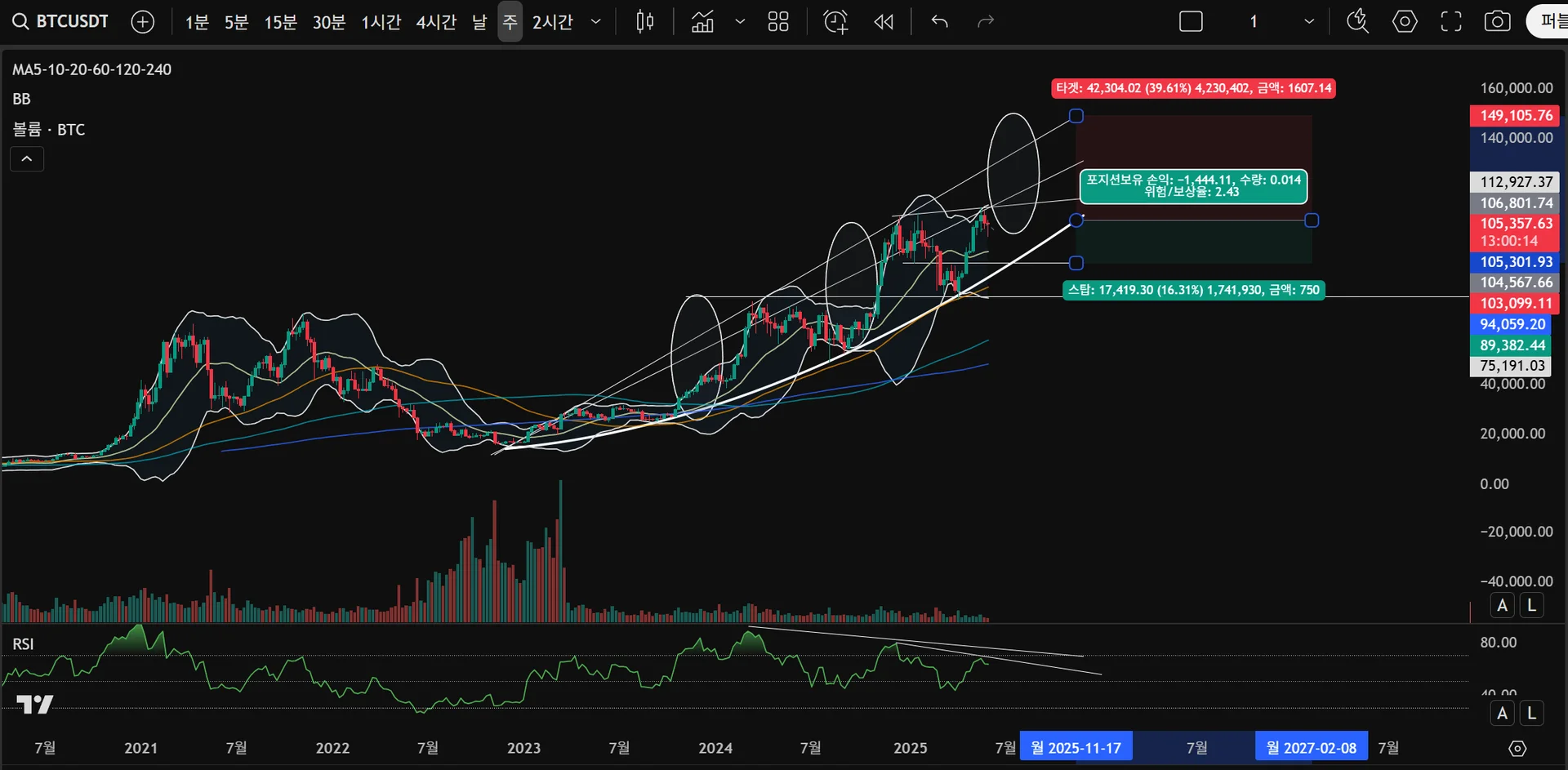Toggle log scale L on main price pane
The width and height of the screenshot is (1568, 770).
[x=1532, y=606]
